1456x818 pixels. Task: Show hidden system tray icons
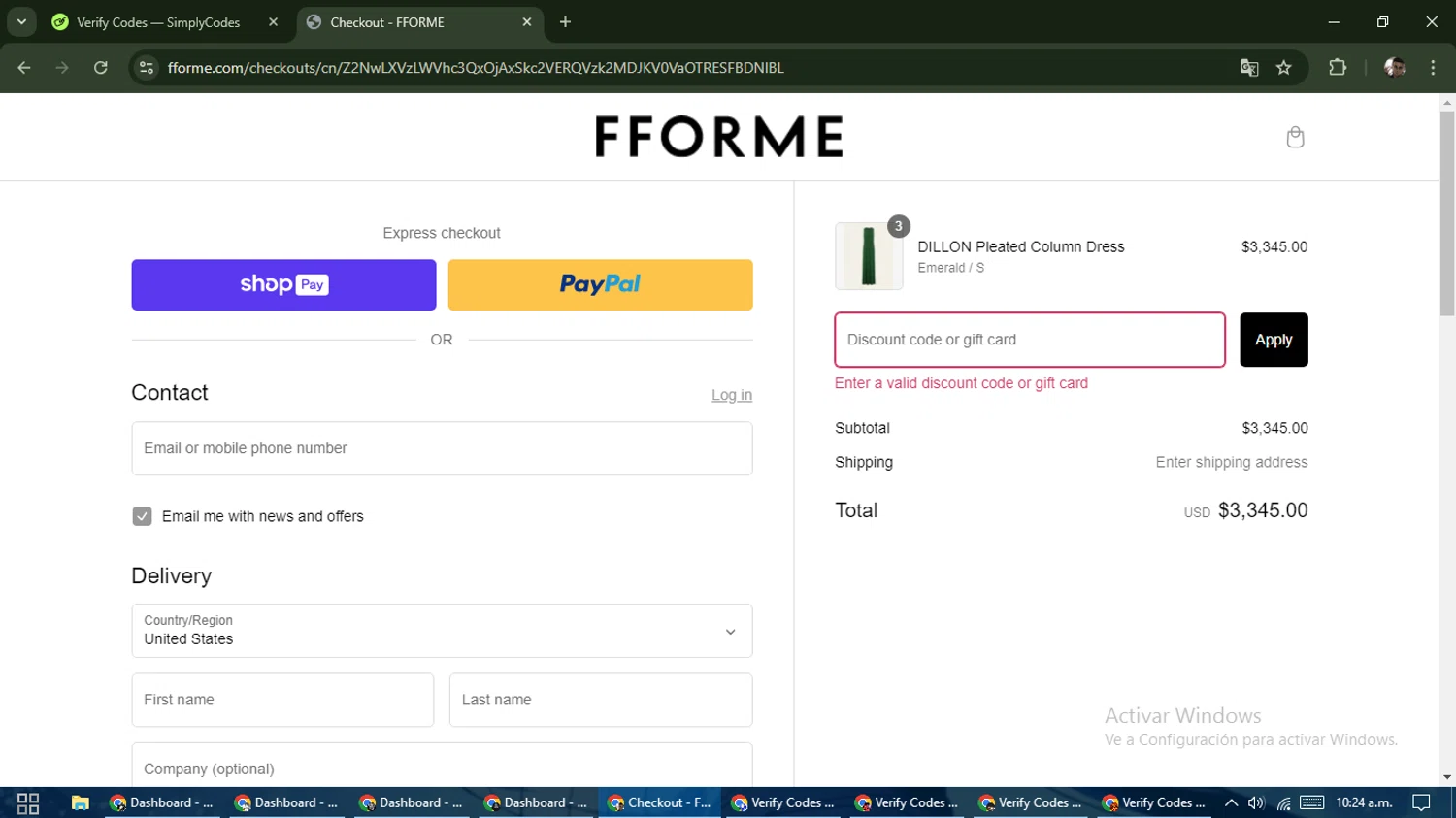click(x=1231, y=802)
